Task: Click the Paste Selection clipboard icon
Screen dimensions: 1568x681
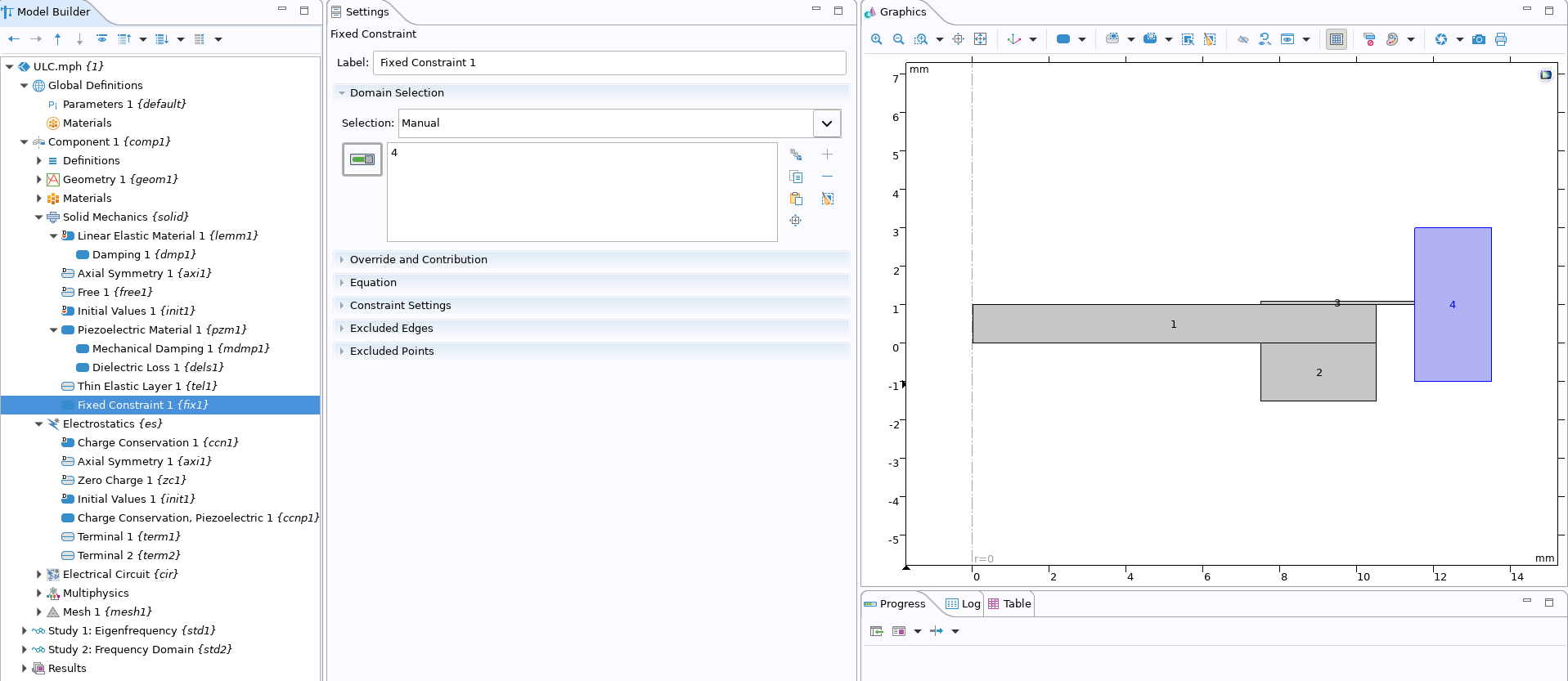Action: 795,199
